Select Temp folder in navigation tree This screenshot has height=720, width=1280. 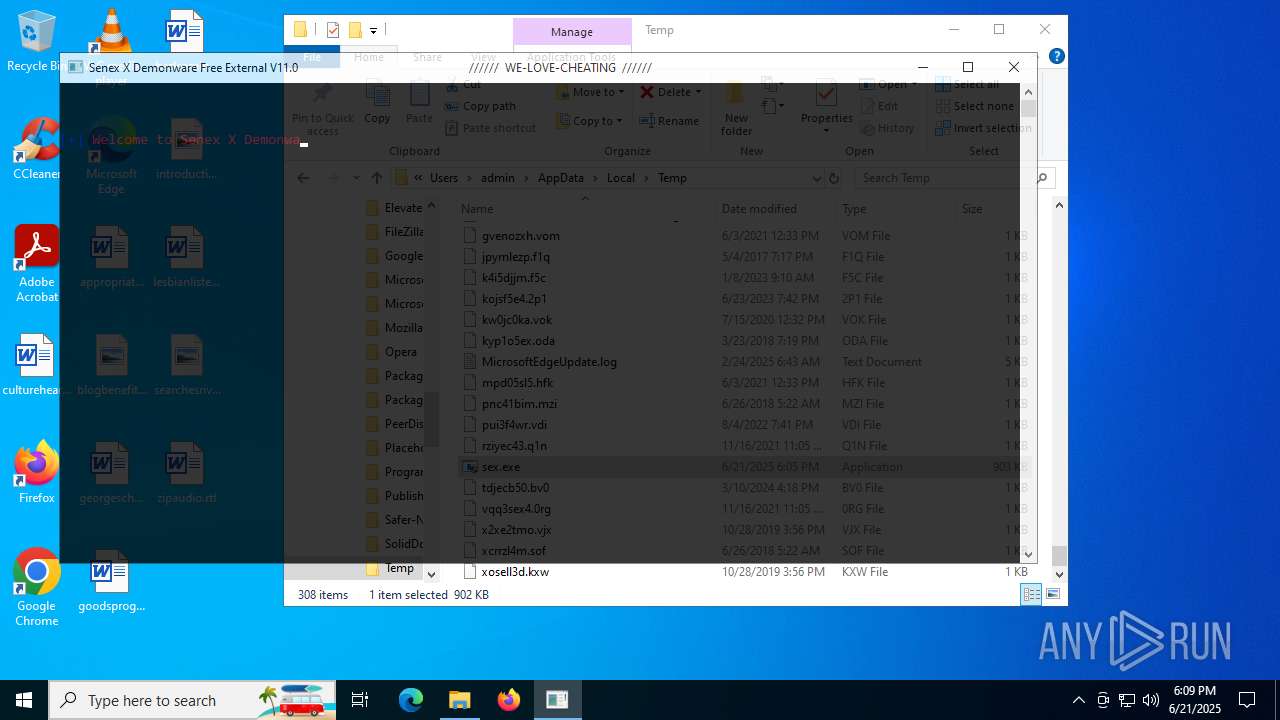point(399,568)
